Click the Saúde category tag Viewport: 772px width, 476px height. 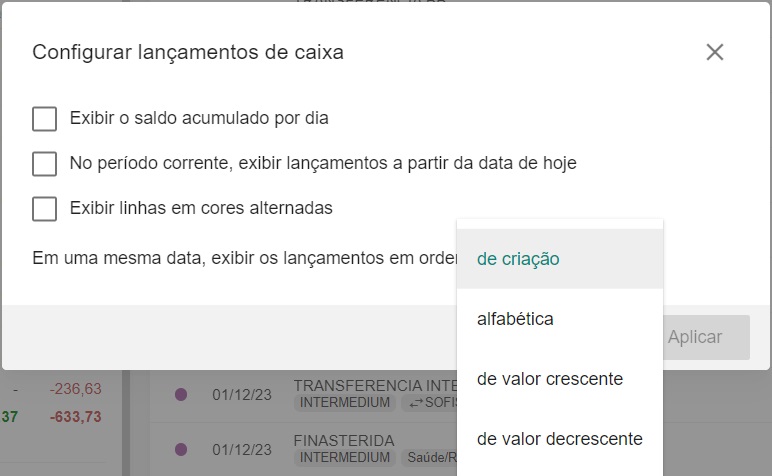tap(424, 458)
